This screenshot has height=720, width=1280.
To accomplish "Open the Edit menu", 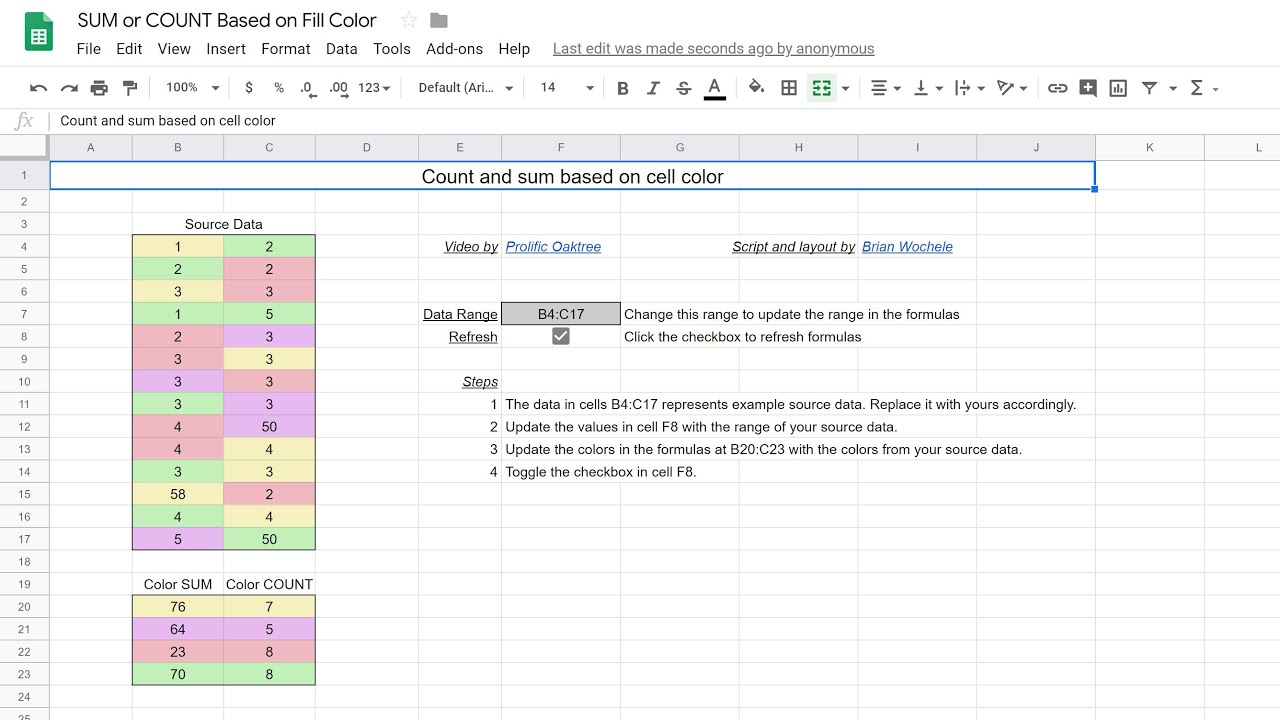I will (x=129, y=48).
